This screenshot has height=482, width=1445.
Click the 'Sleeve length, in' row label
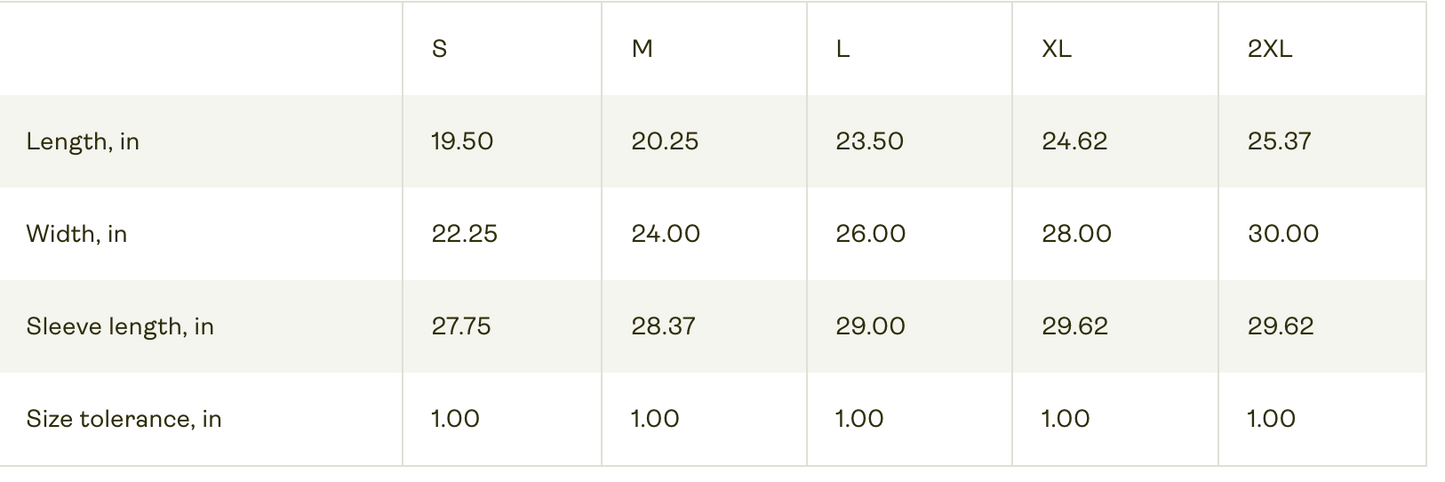(x=120, y=327)
